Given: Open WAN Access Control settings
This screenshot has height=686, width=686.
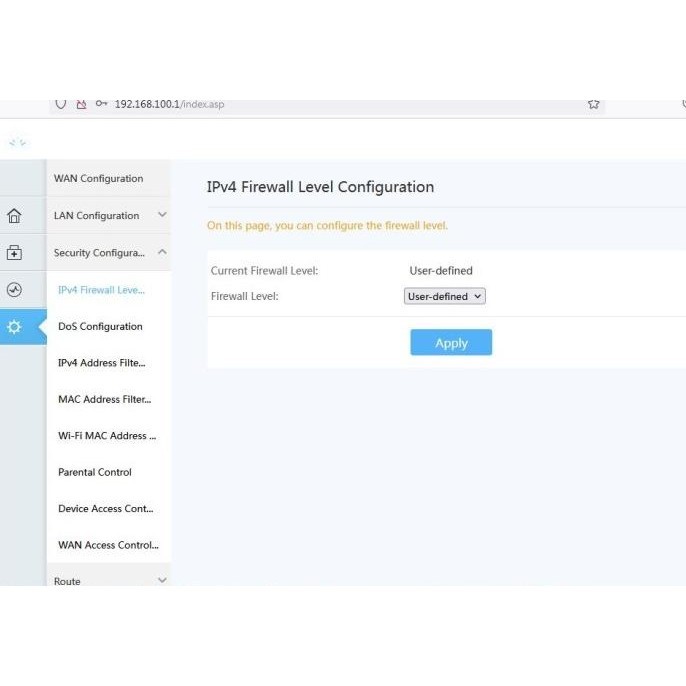Looking at the screenshot, I should (108, 545).
